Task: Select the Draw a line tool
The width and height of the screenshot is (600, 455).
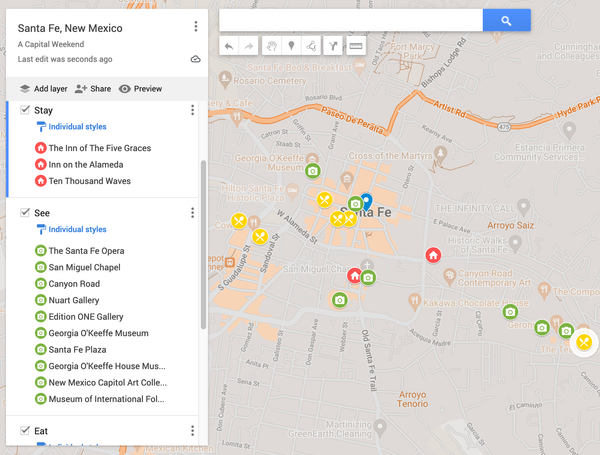Action: (311, 46)
